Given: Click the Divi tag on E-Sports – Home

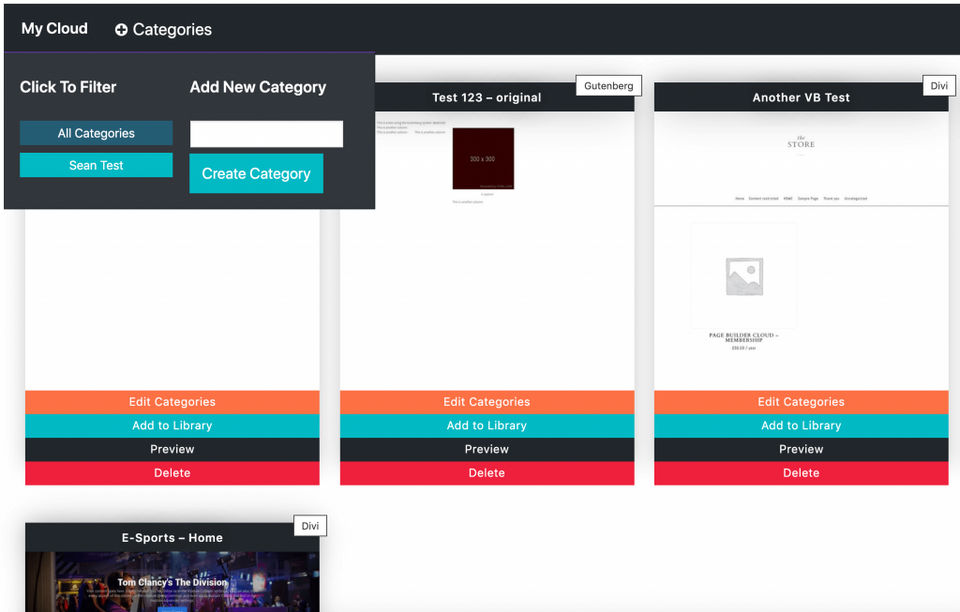Looking at the screenshot, I should [x=310, y=526].
